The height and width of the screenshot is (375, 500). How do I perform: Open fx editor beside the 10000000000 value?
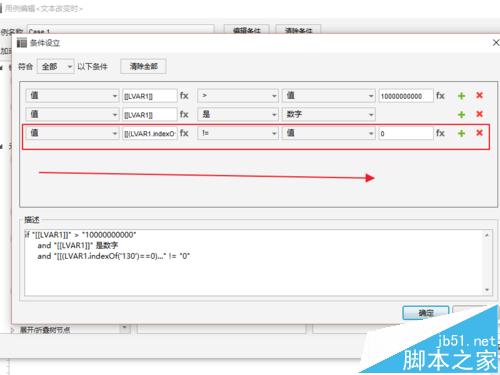[x=440, y=96]
